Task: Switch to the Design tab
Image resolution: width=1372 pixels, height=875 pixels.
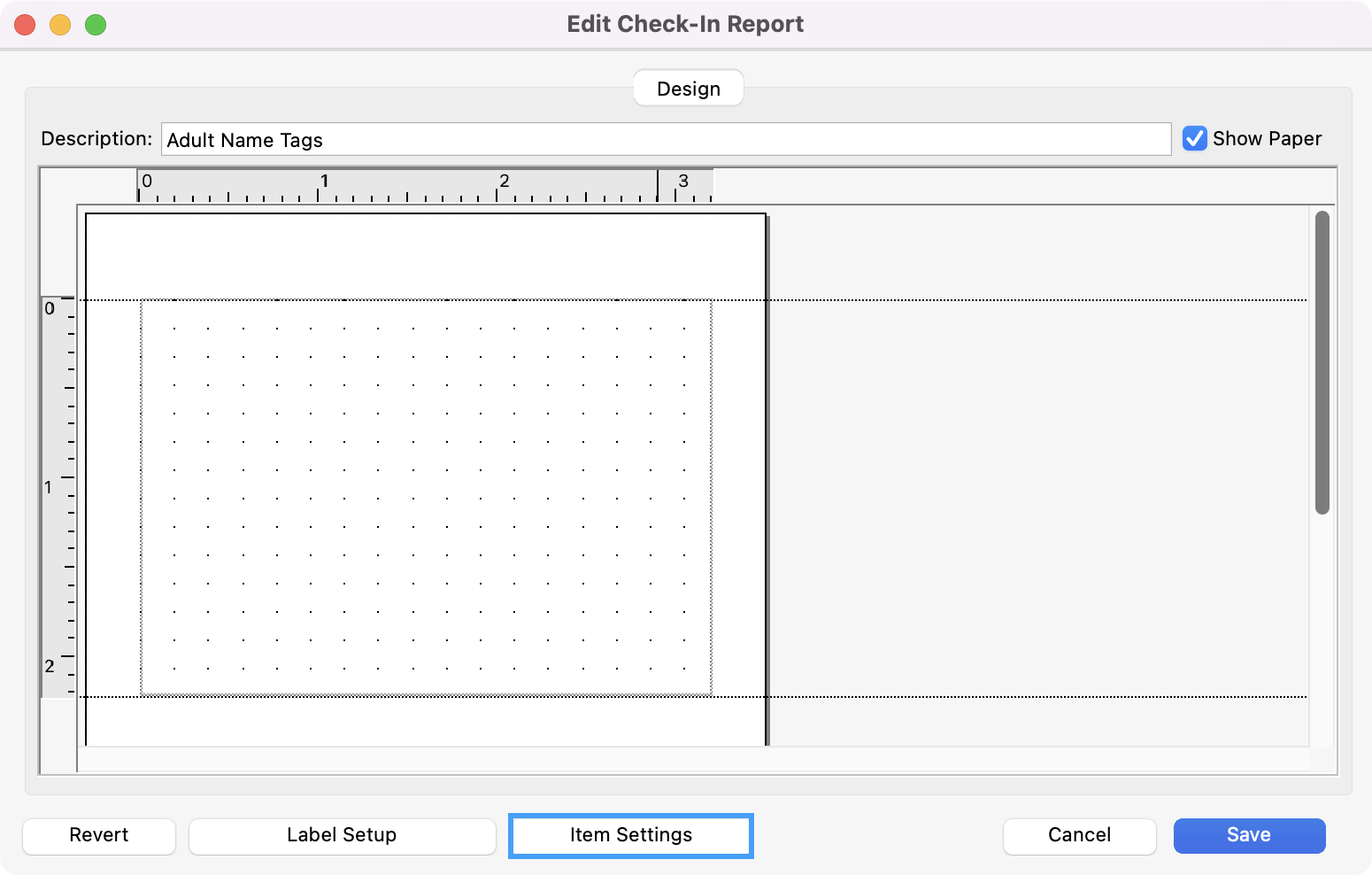Action: [688, 88]
